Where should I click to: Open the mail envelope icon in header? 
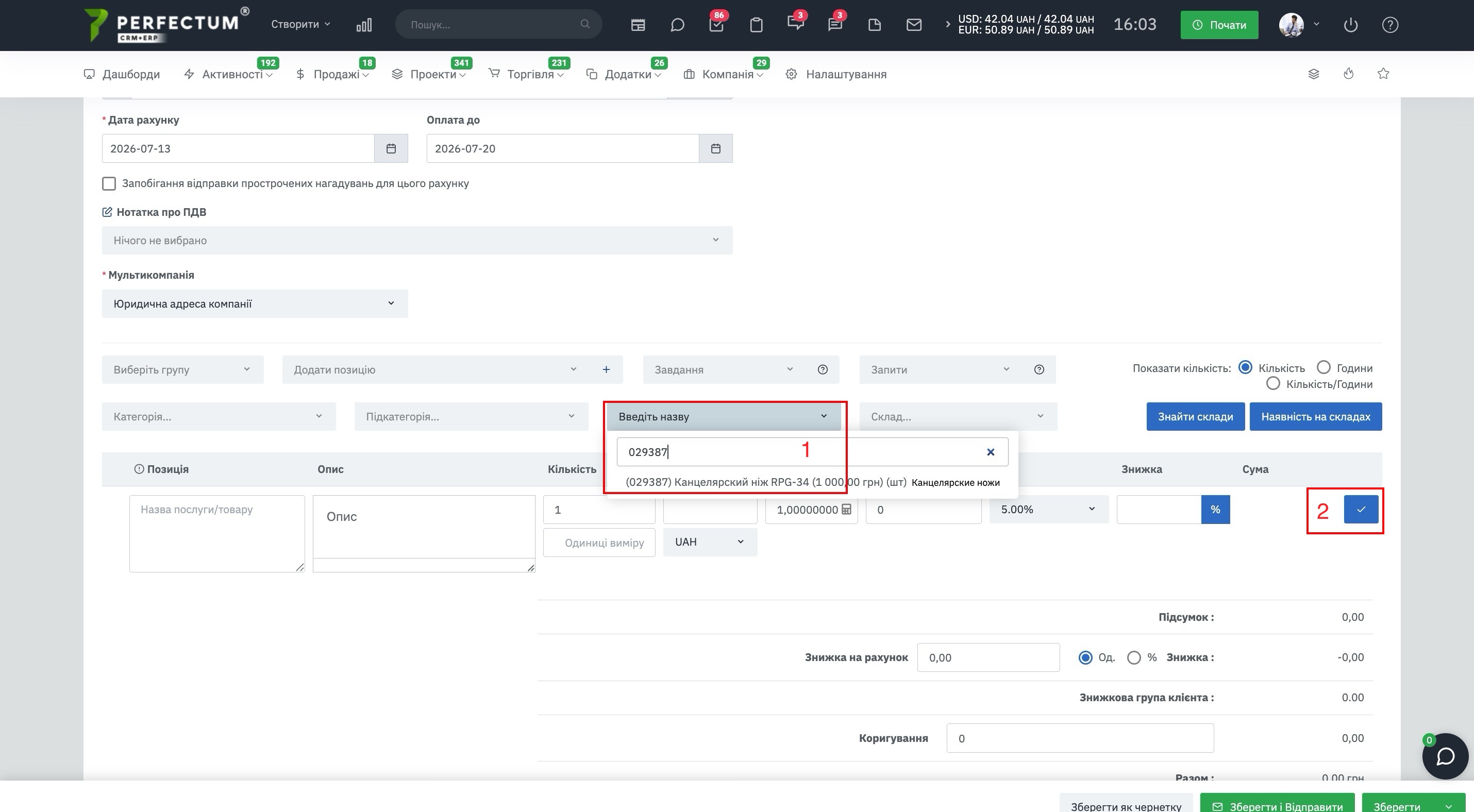coord(914,25)
